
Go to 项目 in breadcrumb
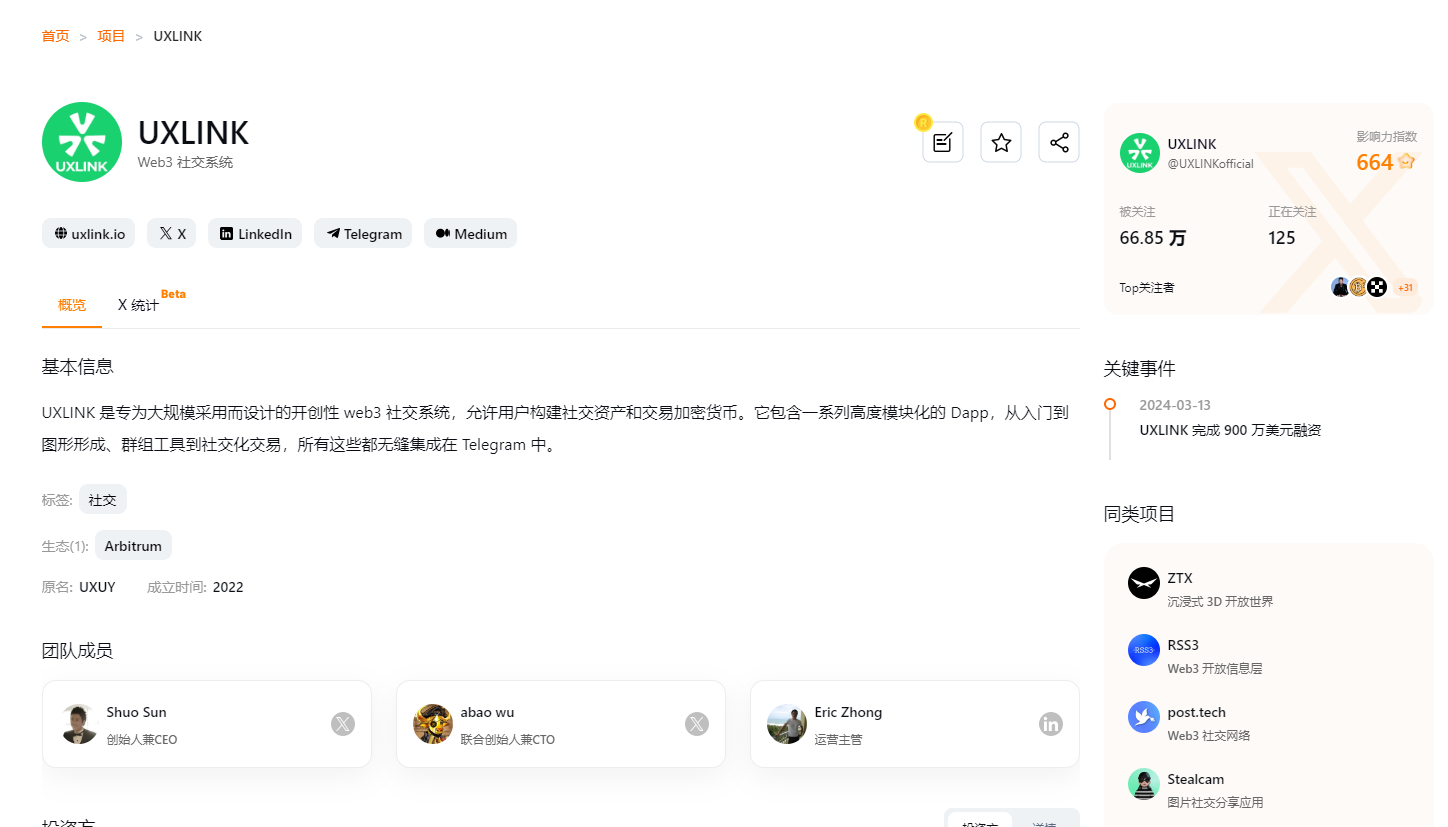coord(111,36)
